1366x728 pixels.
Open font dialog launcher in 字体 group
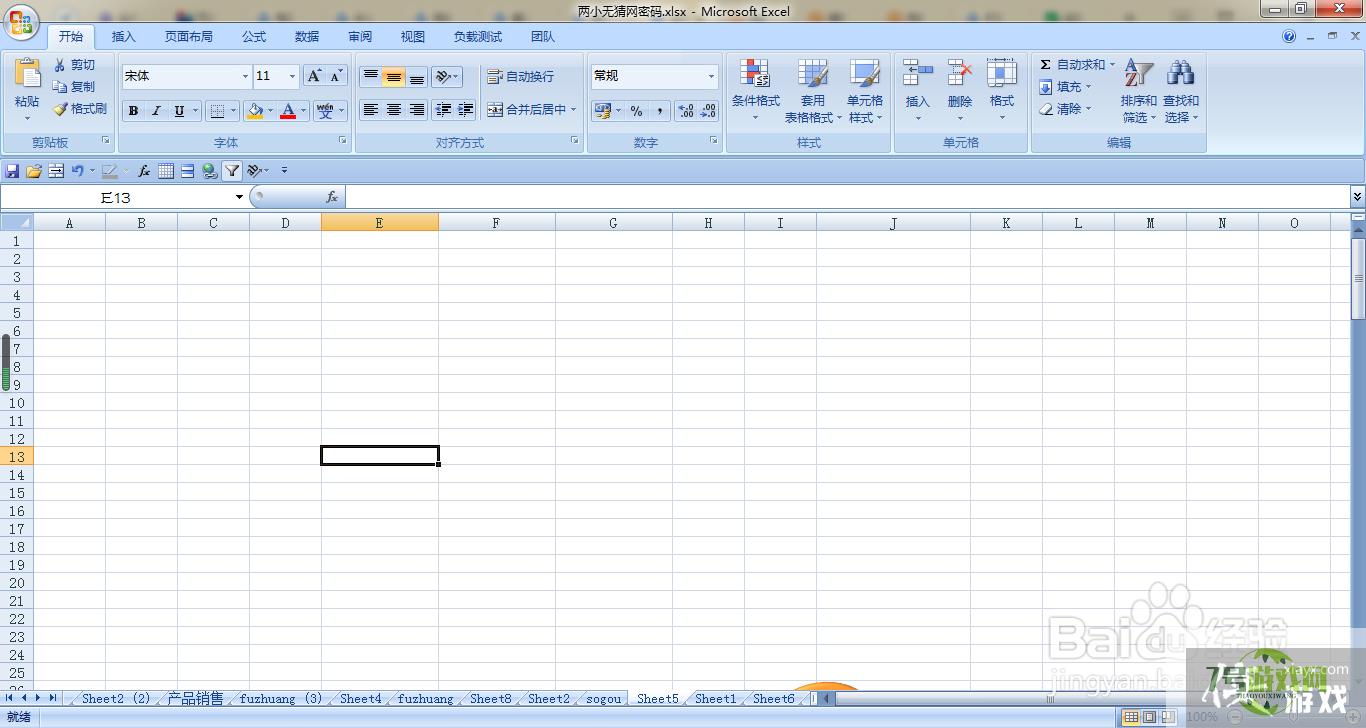pos(343,141)
